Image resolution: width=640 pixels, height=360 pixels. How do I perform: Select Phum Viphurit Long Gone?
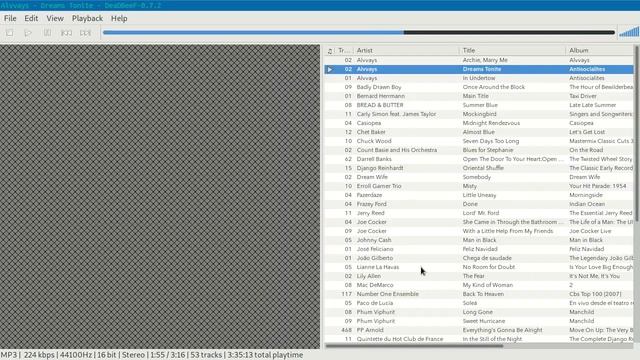(479, 312)
